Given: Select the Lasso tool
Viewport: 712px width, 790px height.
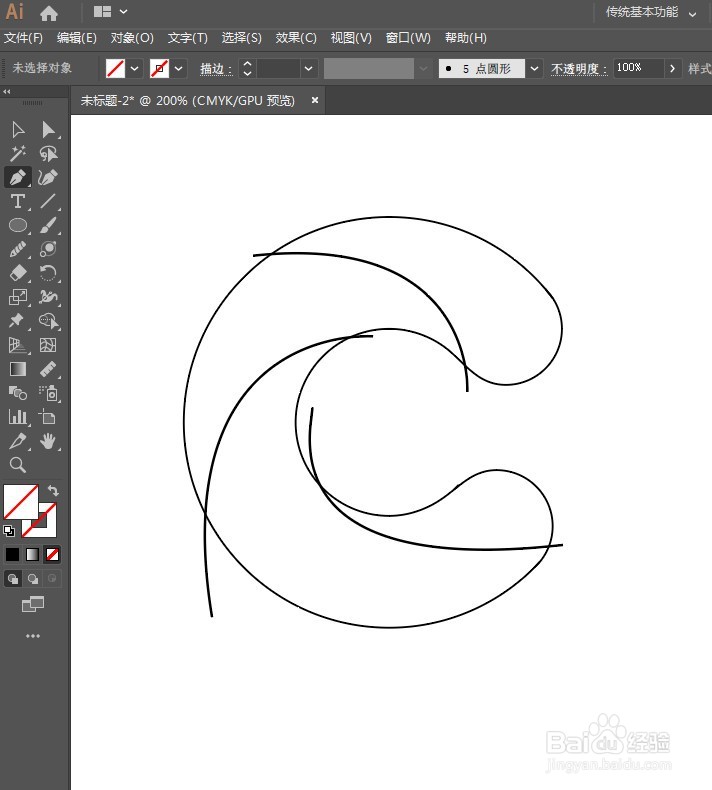Looking at the screenshot, I should 48,153.
